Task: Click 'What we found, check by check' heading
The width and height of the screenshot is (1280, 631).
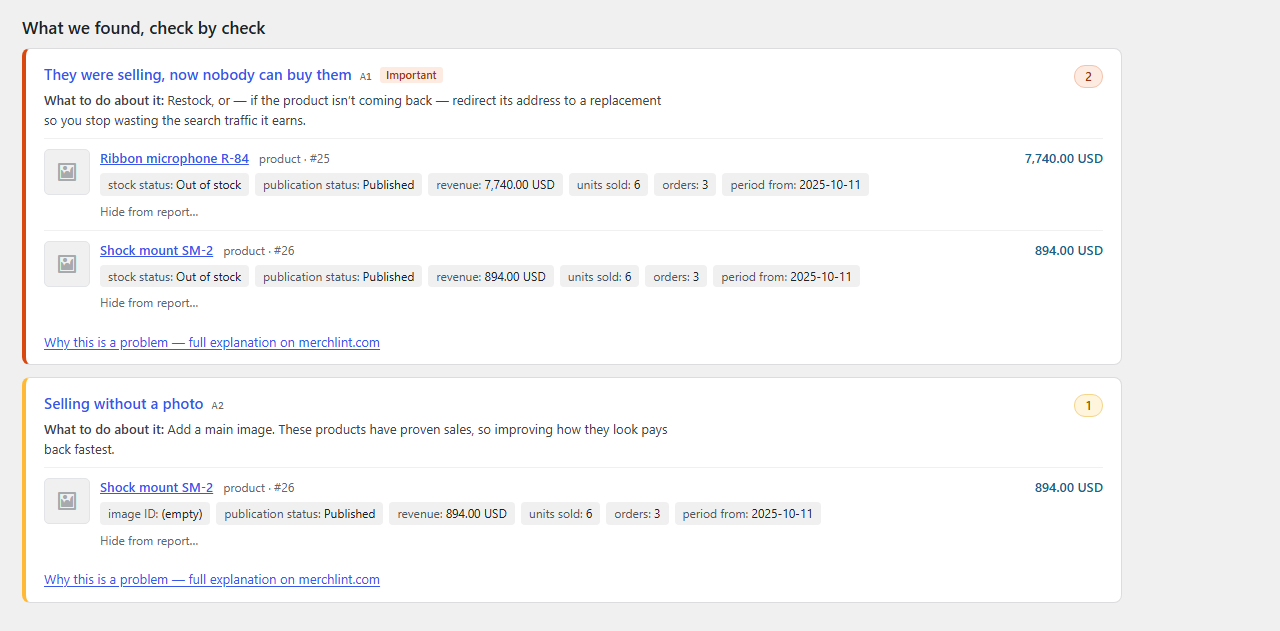Action: [144, 28]
